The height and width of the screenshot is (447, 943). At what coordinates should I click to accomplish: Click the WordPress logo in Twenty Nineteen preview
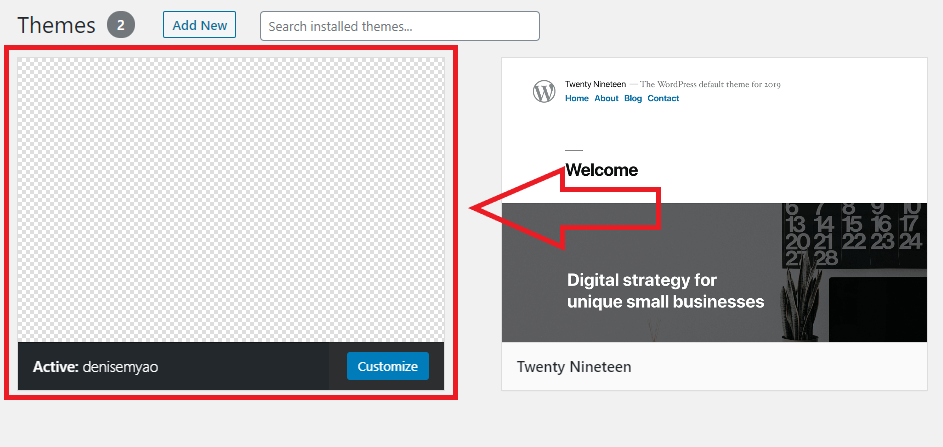click(x=543, y=92)
